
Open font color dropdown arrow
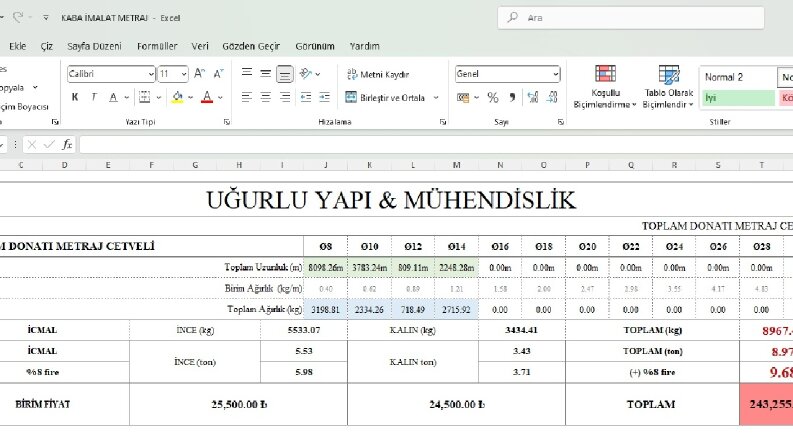221,97
